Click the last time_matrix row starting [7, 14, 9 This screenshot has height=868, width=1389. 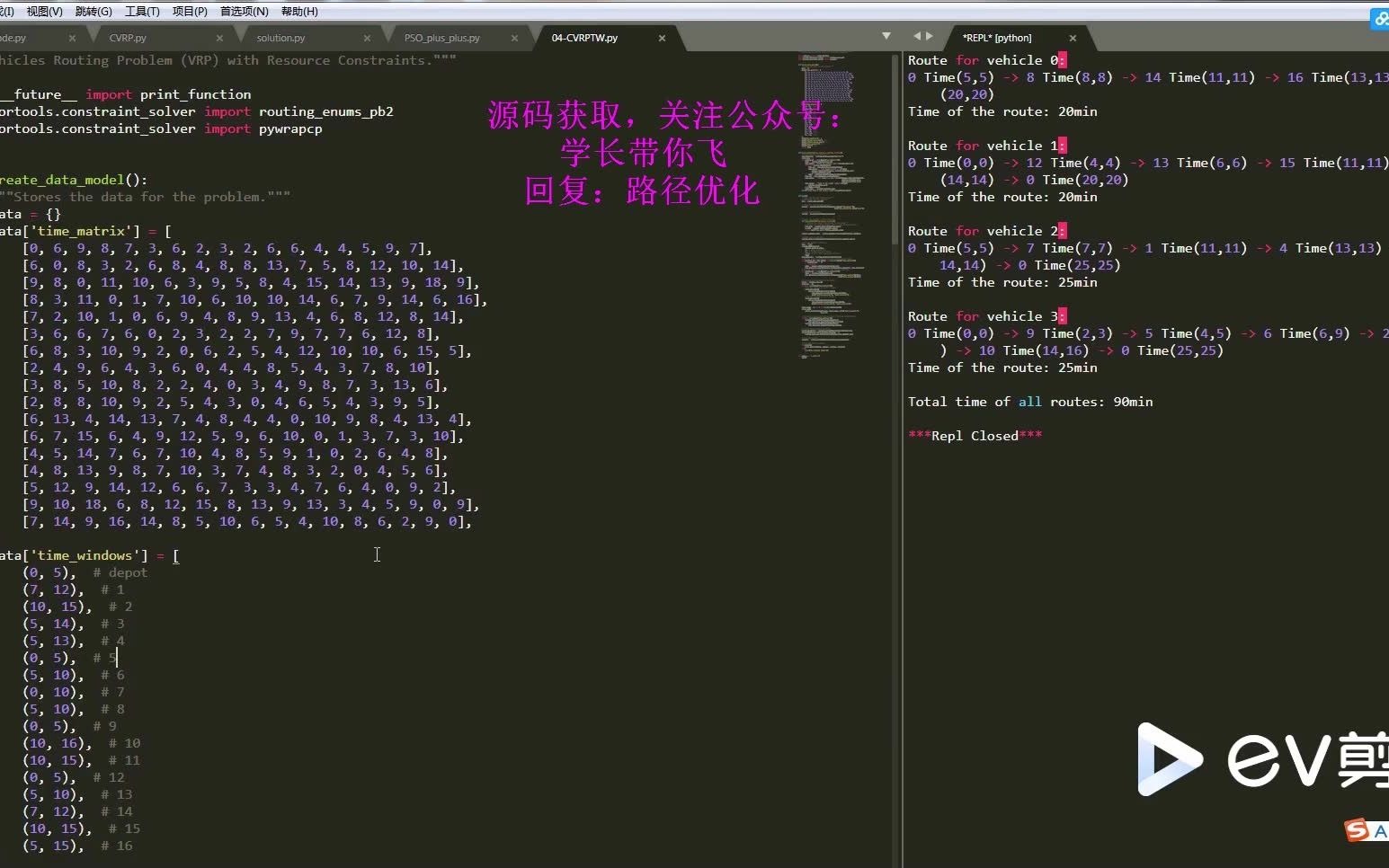(247, 521)
